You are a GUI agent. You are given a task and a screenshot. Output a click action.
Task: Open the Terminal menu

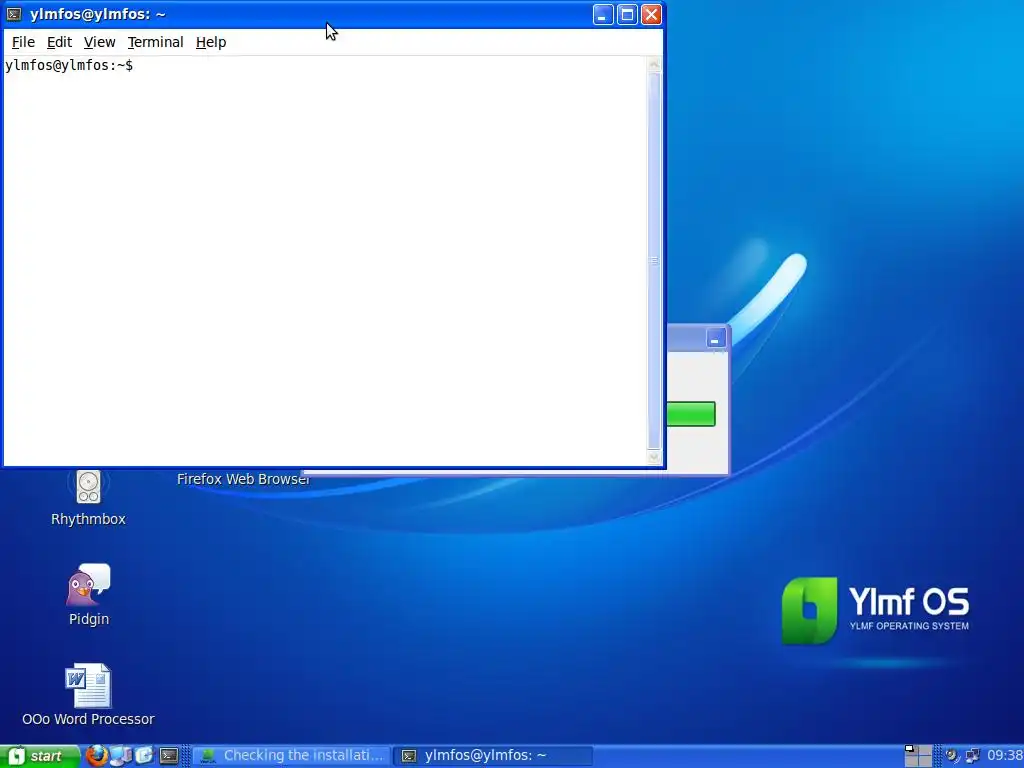click(x=155, y=42)
